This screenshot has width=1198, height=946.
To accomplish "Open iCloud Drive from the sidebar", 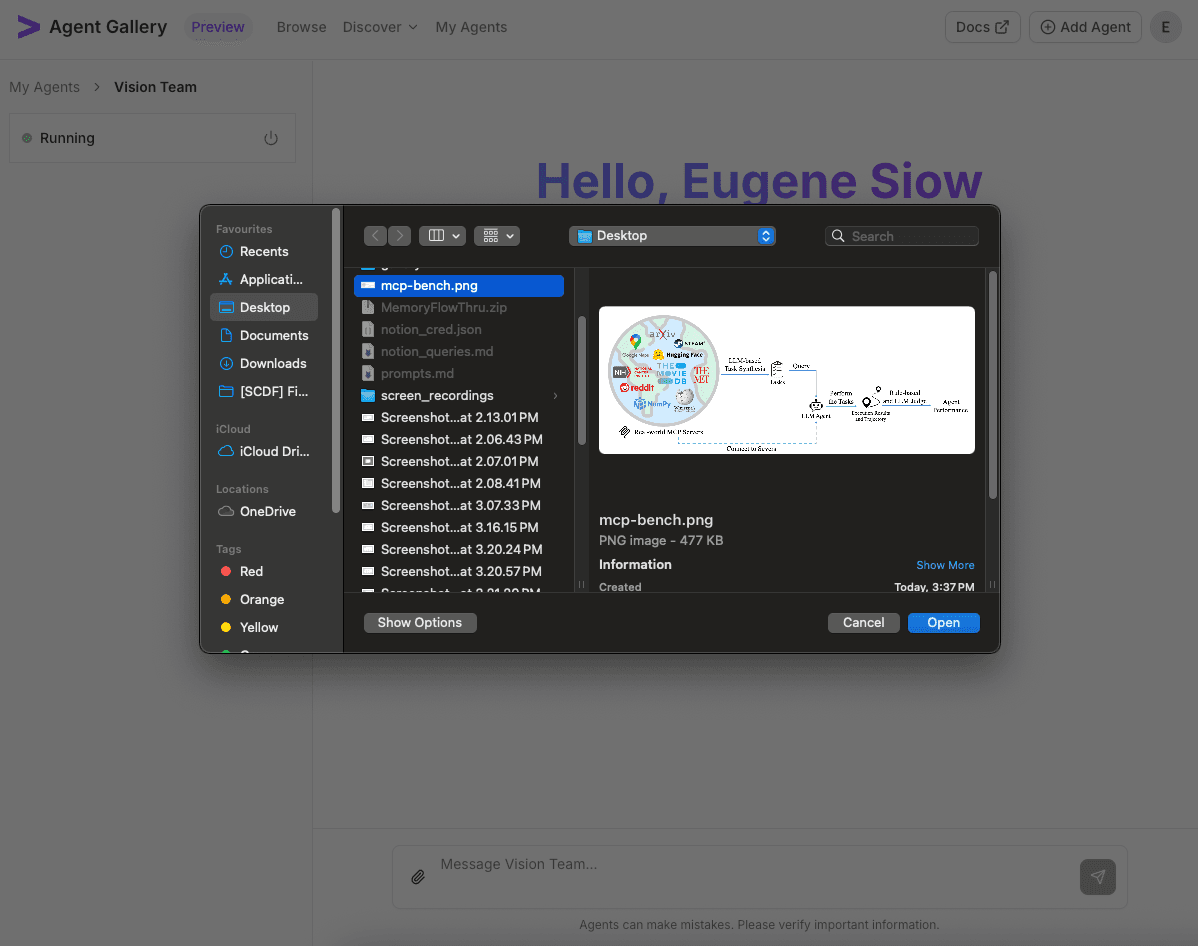I will click(x=273, y=452).
